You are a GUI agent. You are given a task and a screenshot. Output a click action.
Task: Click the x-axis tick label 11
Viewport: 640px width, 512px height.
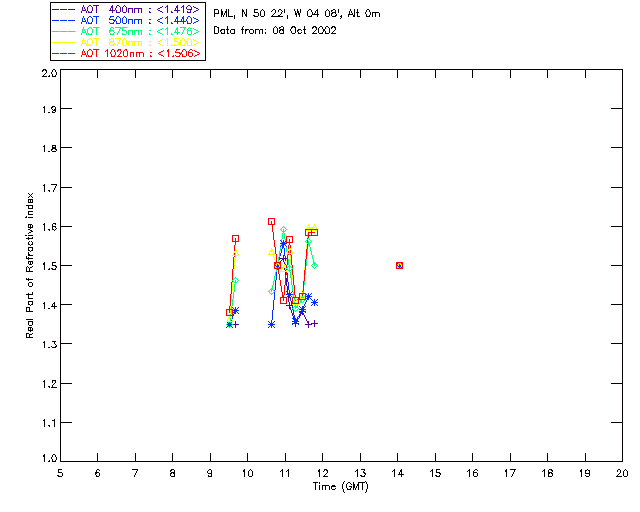click(285, 473)
